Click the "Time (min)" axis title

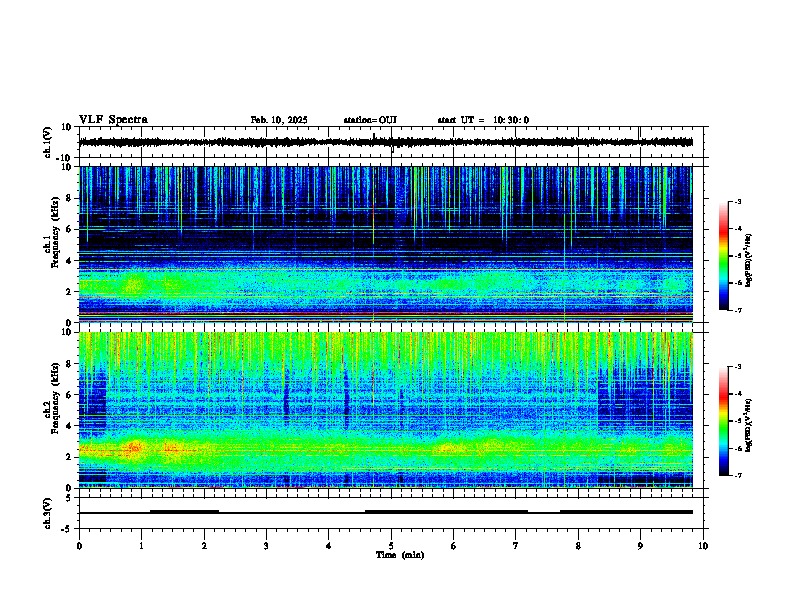click(400, 555)
